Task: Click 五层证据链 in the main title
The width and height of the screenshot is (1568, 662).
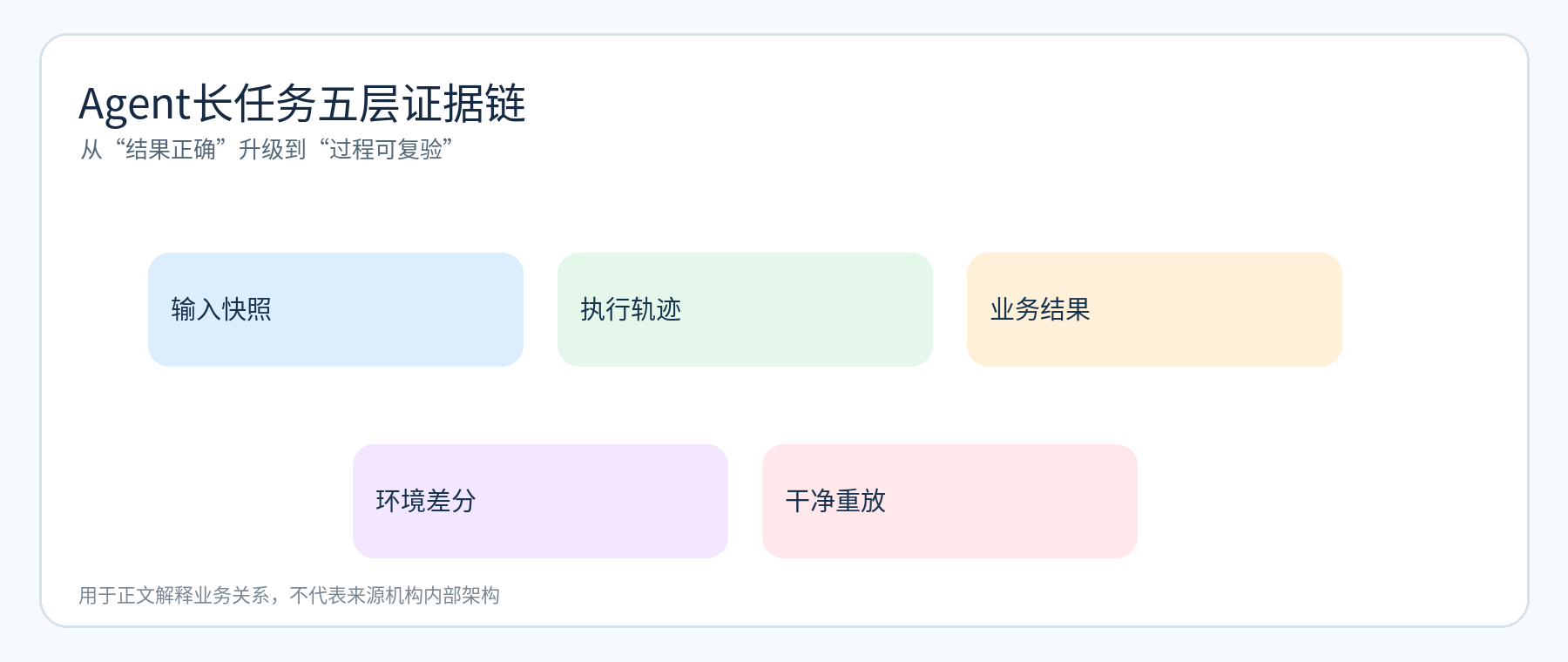Action: [x=422, y=104]
